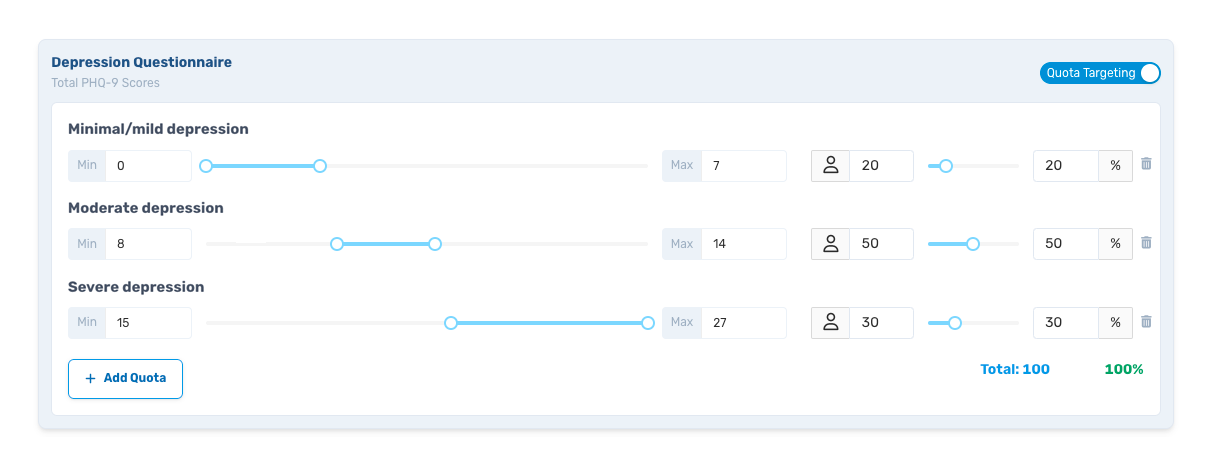Click Minimal/mild quota percentage slider handle

pyautogui.click(x=946, y=166)
